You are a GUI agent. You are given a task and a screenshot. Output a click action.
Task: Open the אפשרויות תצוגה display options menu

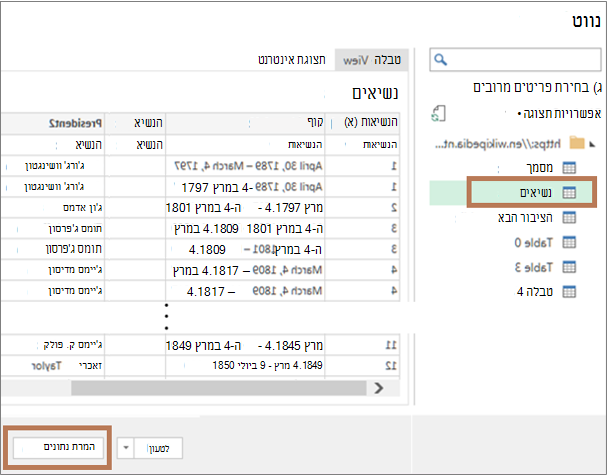[559, 114]
